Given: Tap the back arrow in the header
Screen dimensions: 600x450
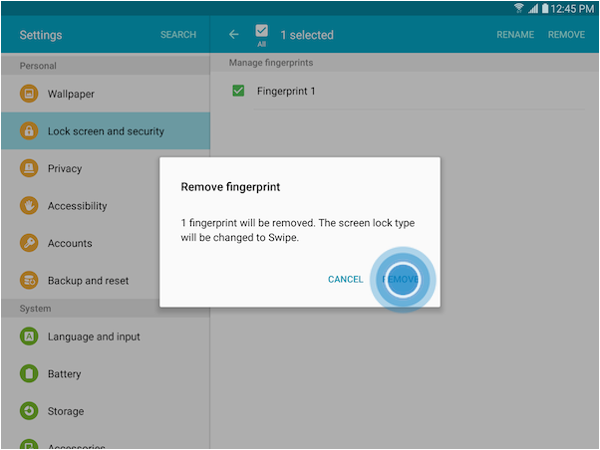Looking at the screenshot, I should [234, 34].
